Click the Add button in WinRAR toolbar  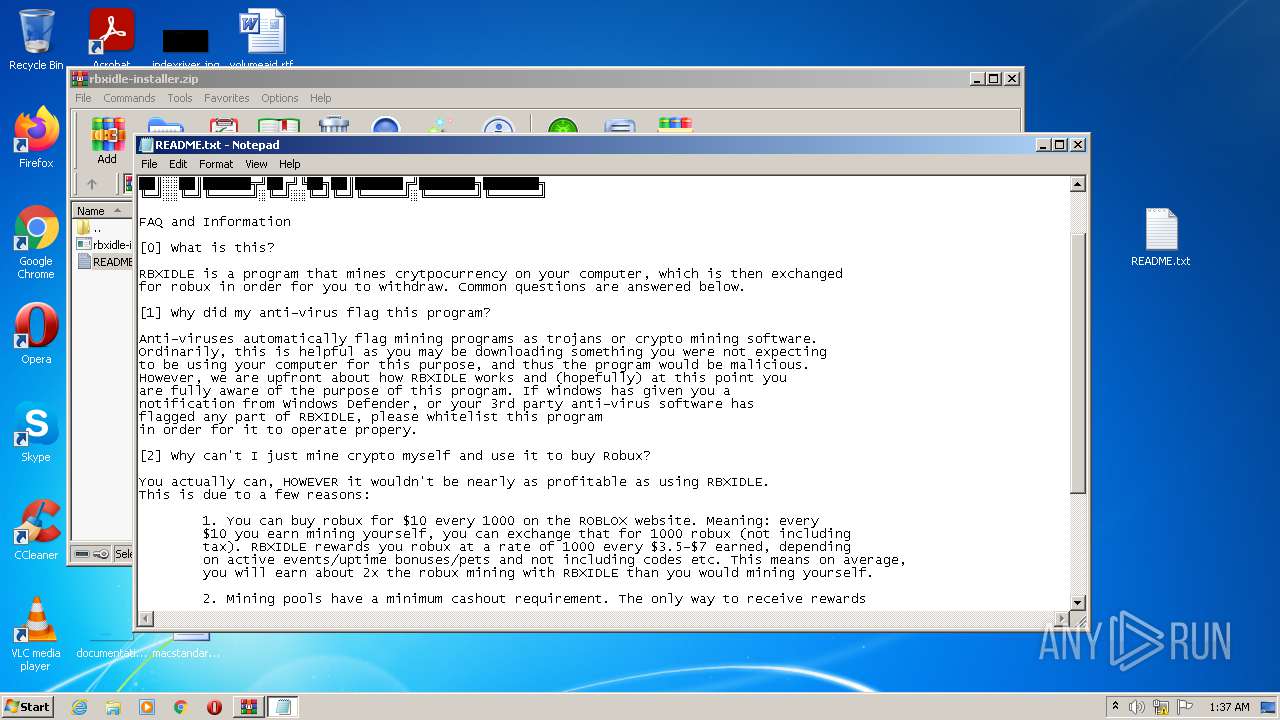pos(107,140)
